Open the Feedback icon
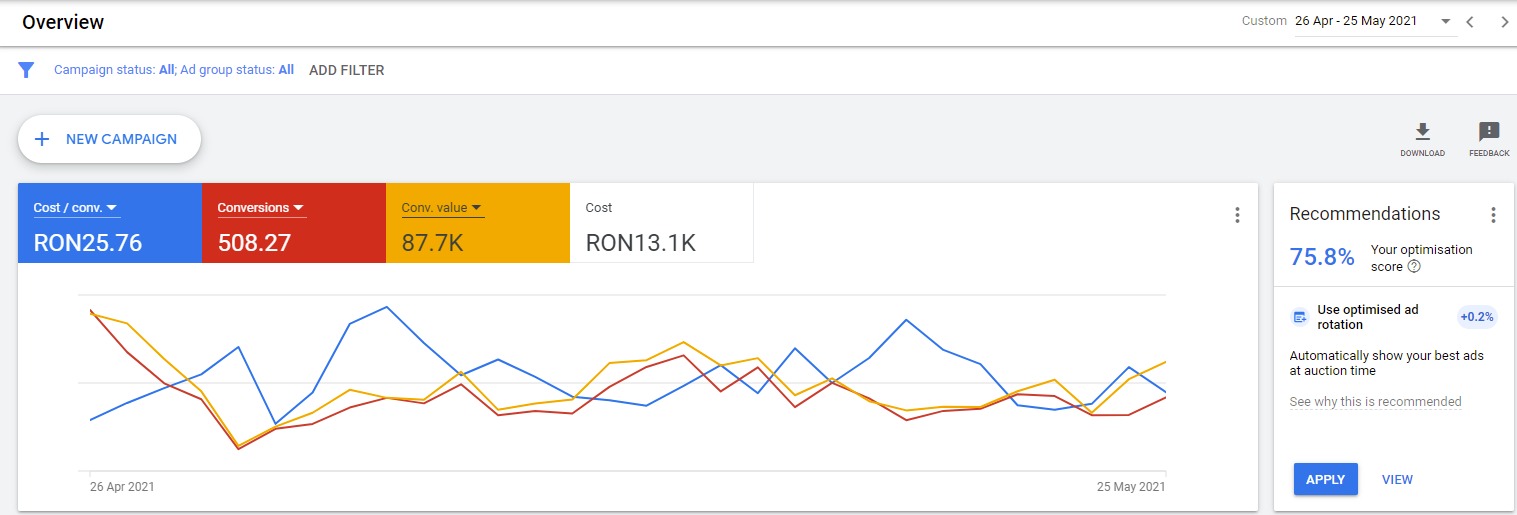 1489,132
